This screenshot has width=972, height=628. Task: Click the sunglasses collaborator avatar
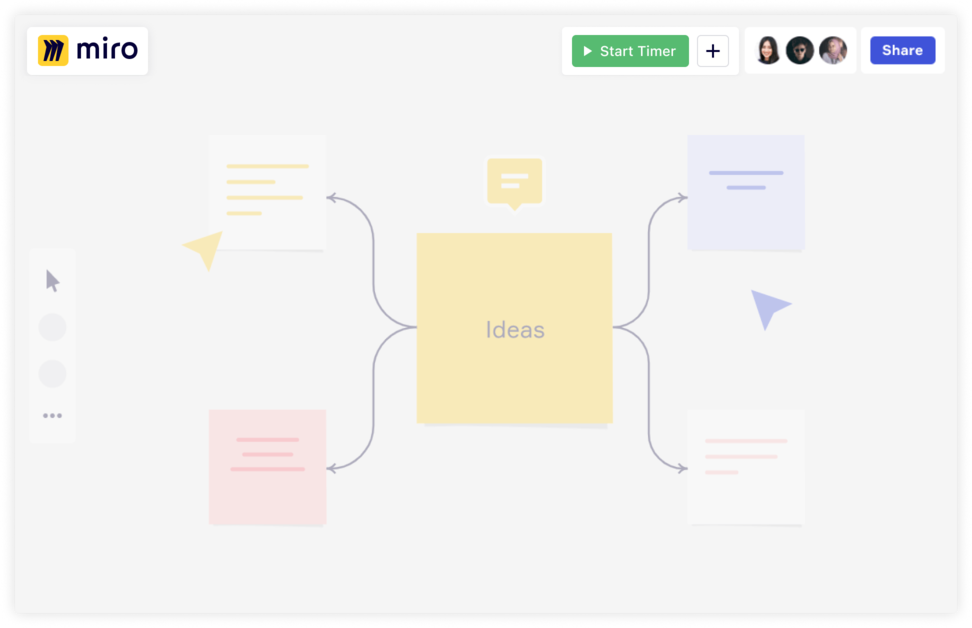800,50
